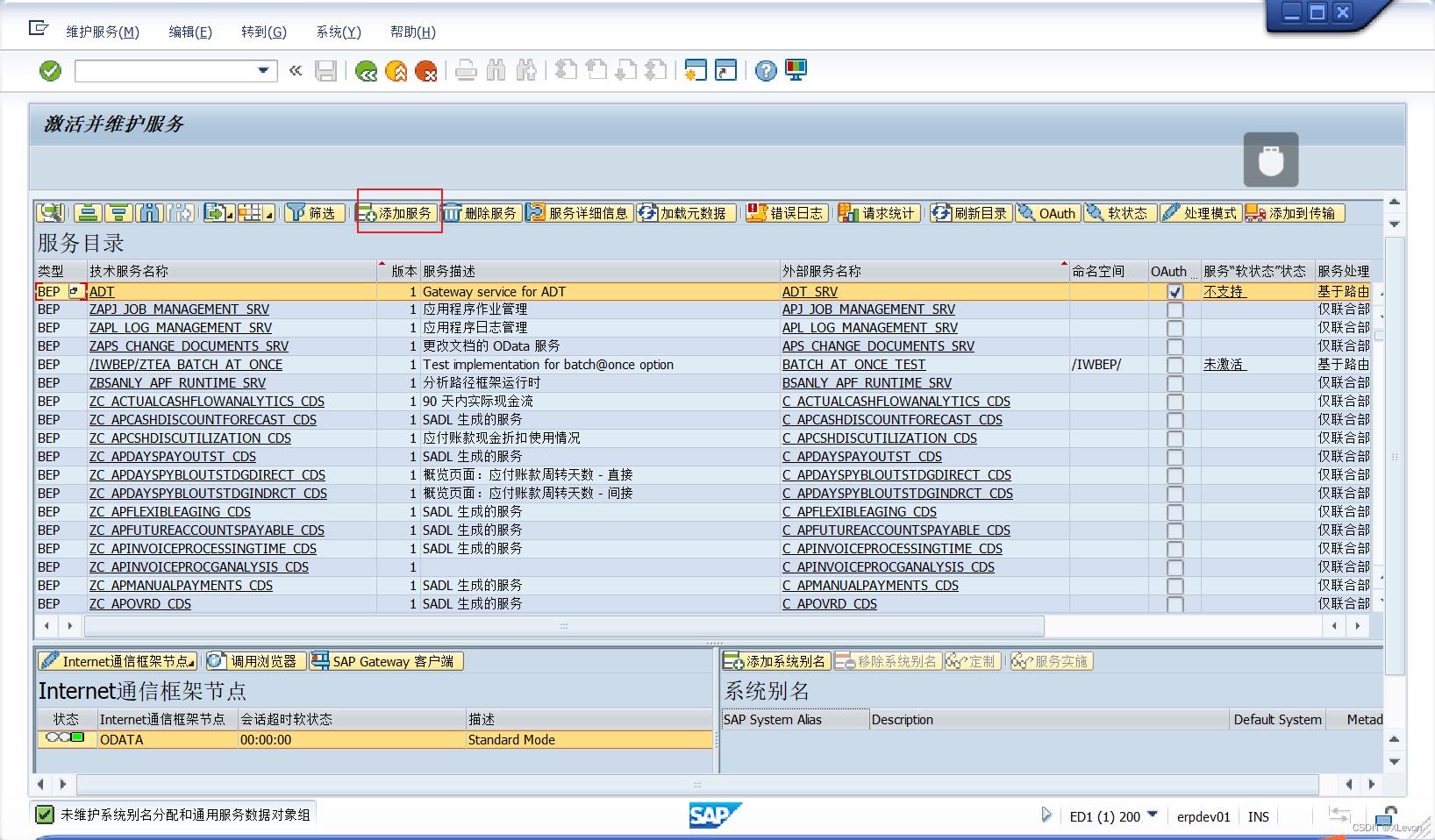
Task: Click the 服务详细信息 button
Action: coord(578,212)
